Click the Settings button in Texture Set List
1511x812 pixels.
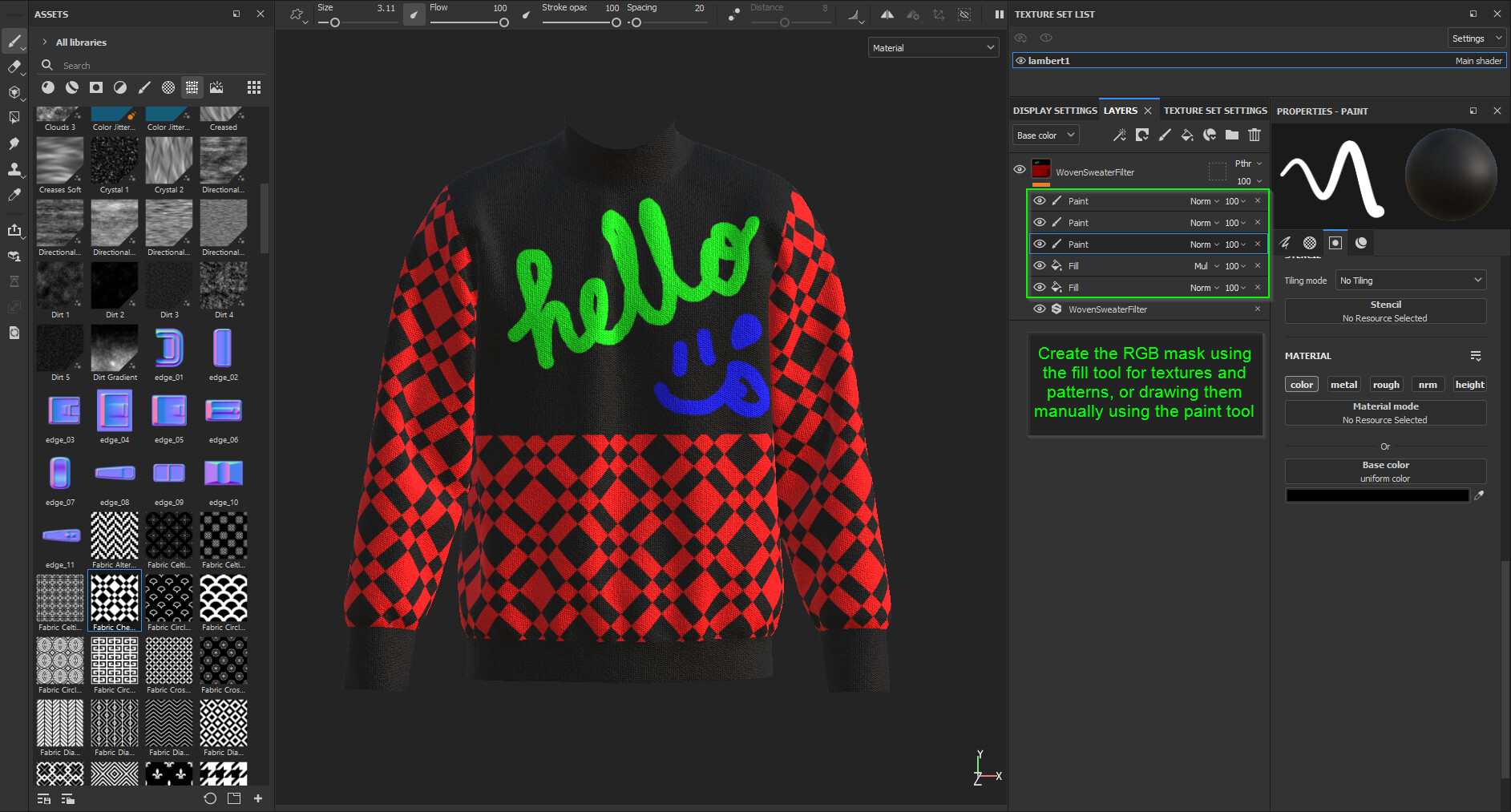tap(1475, 38)
